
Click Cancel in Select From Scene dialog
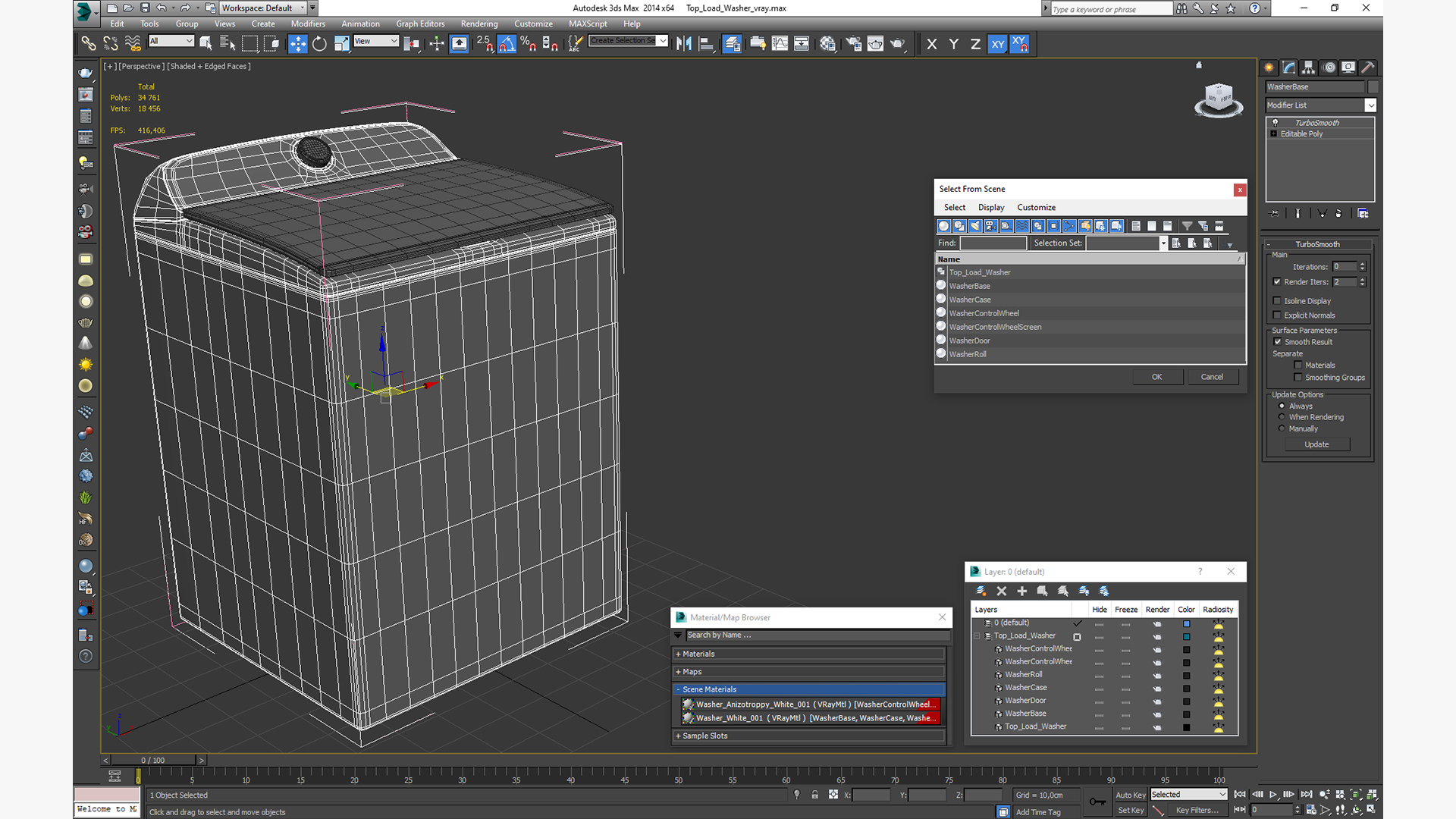1212,377
